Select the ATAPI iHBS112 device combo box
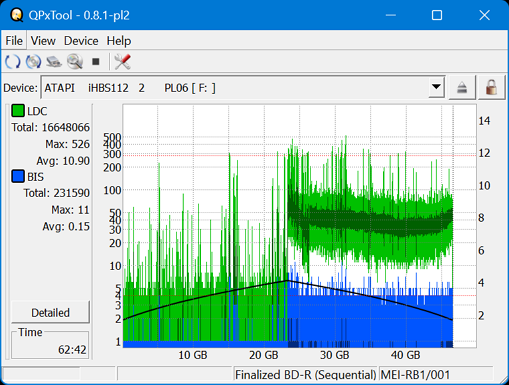Image resolution: width=509 pixels, height=385 pixels. [x=243, y=87]
